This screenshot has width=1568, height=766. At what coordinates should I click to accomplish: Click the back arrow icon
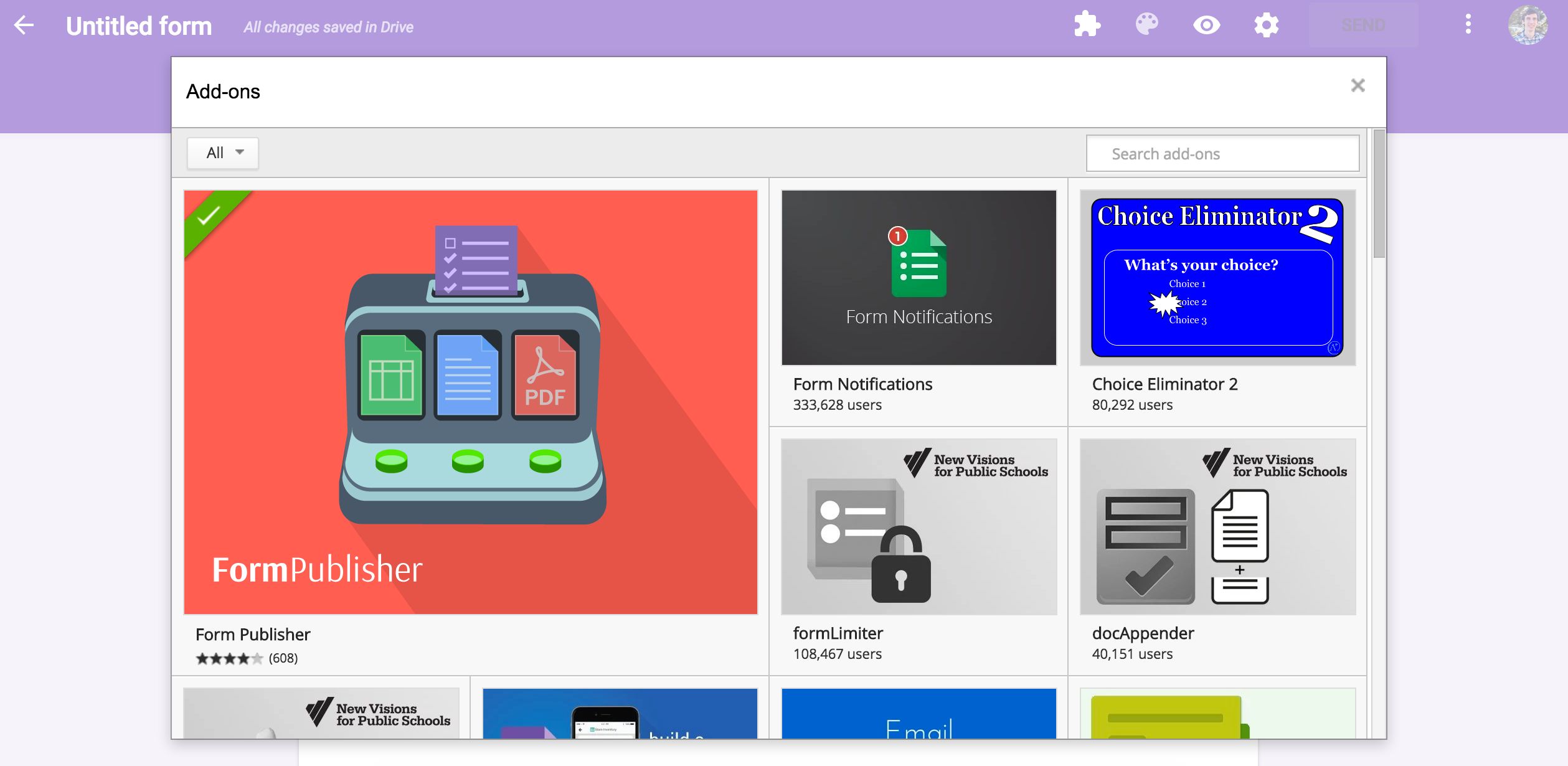[x=24, y=26]
